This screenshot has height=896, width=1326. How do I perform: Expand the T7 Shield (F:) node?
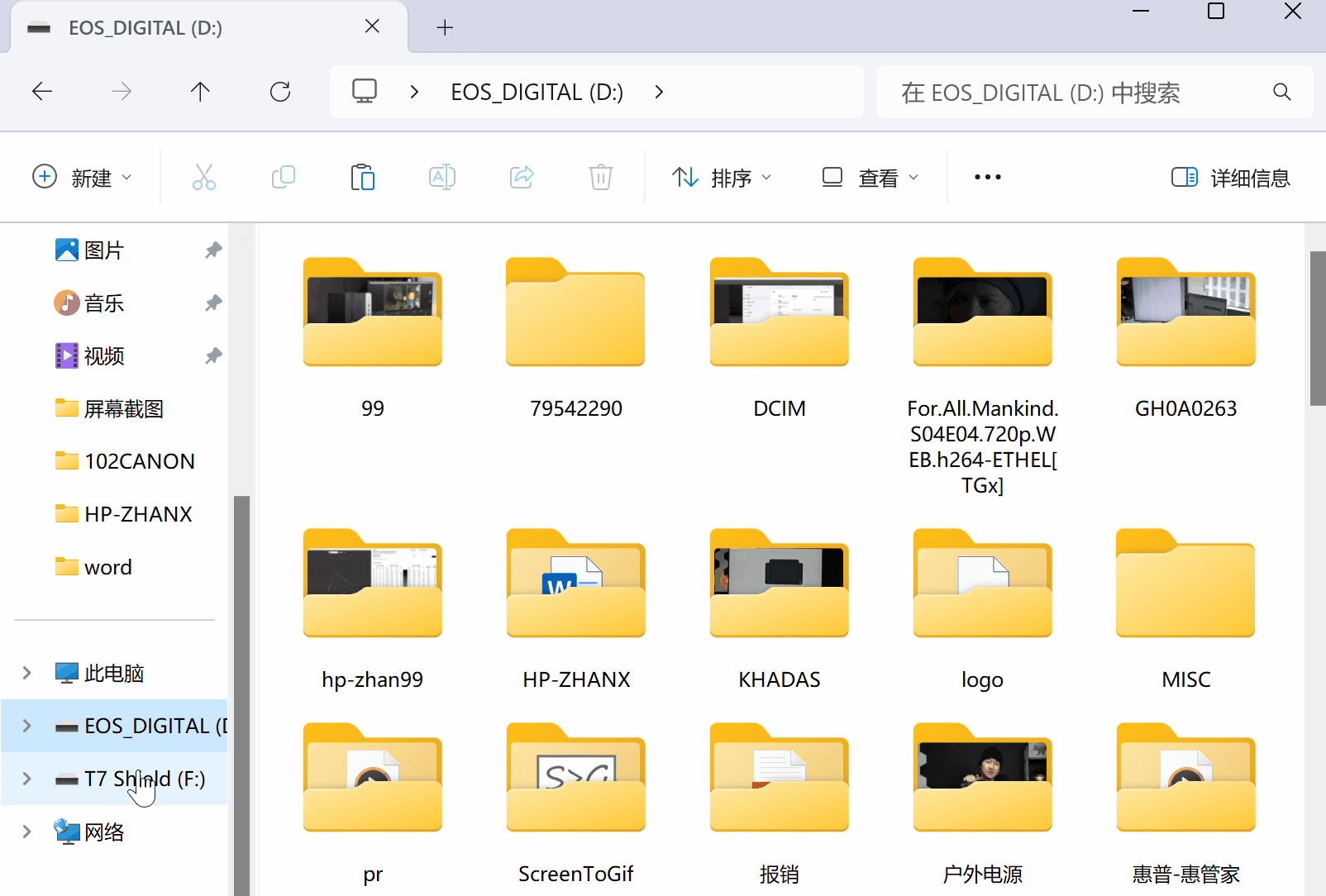click(x=26, y=779)
